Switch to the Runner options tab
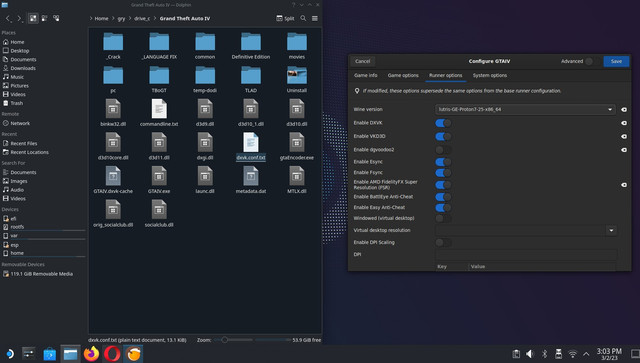640x363 pixels. coord(445,76)
